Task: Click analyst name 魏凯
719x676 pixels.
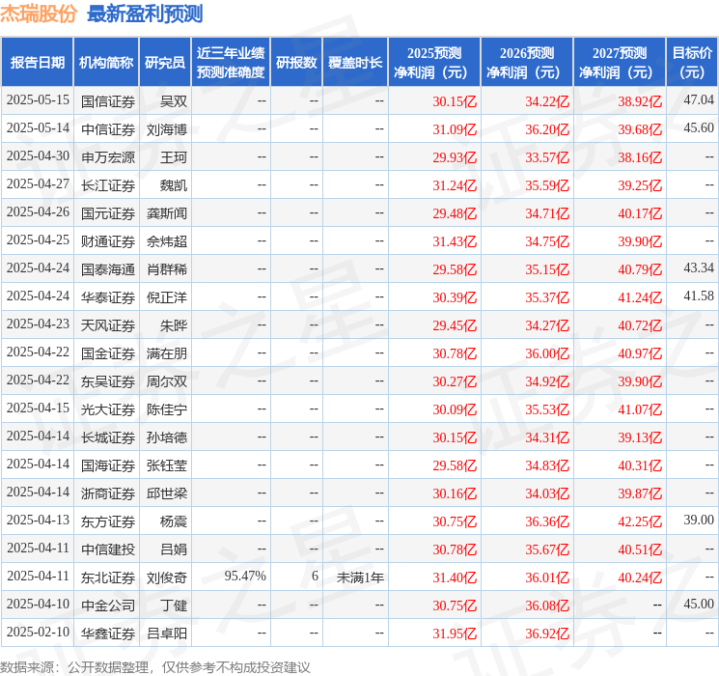Action: 173,185
